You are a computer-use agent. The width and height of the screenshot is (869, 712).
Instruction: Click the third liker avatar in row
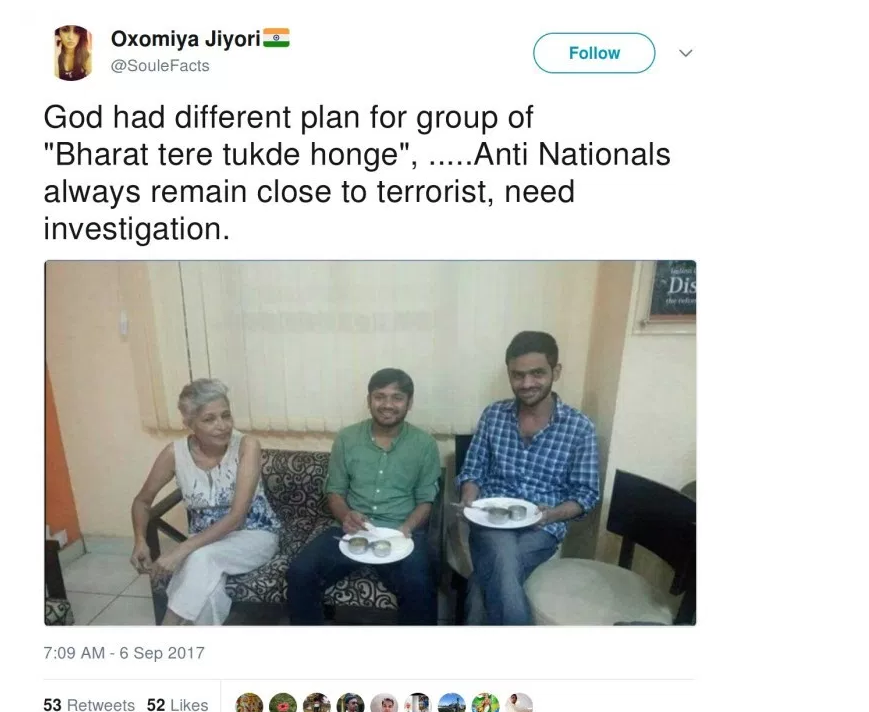pos(316,702)
